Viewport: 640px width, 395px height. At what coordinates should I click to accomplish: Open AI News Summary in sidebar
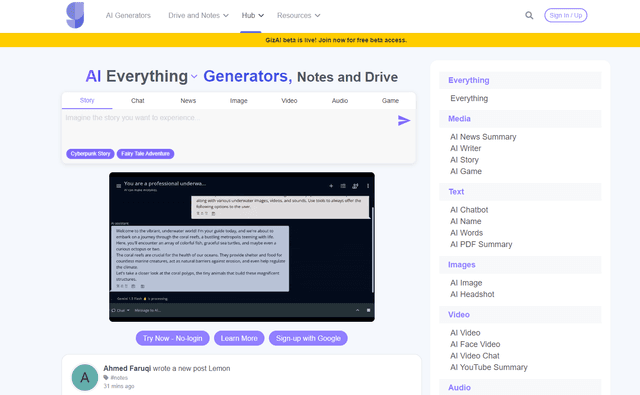click(483, 137)
